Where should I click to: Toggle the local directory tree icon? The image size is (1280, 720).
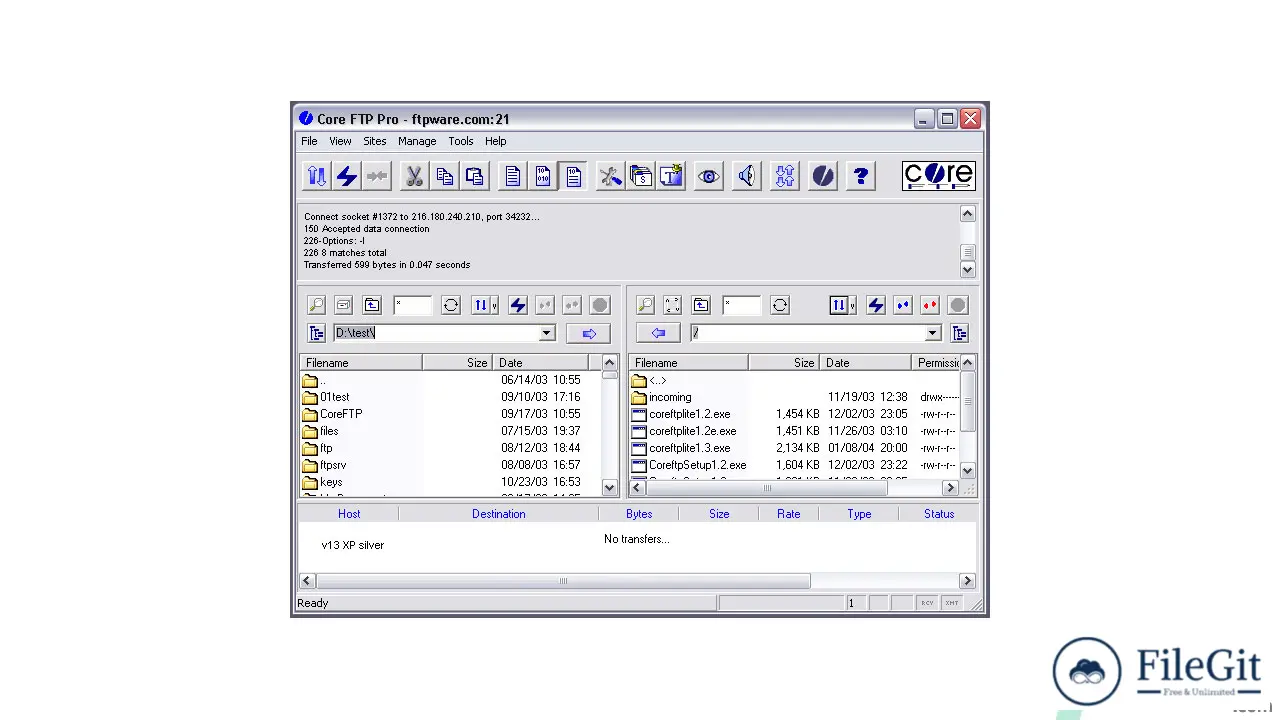[316, 333]
